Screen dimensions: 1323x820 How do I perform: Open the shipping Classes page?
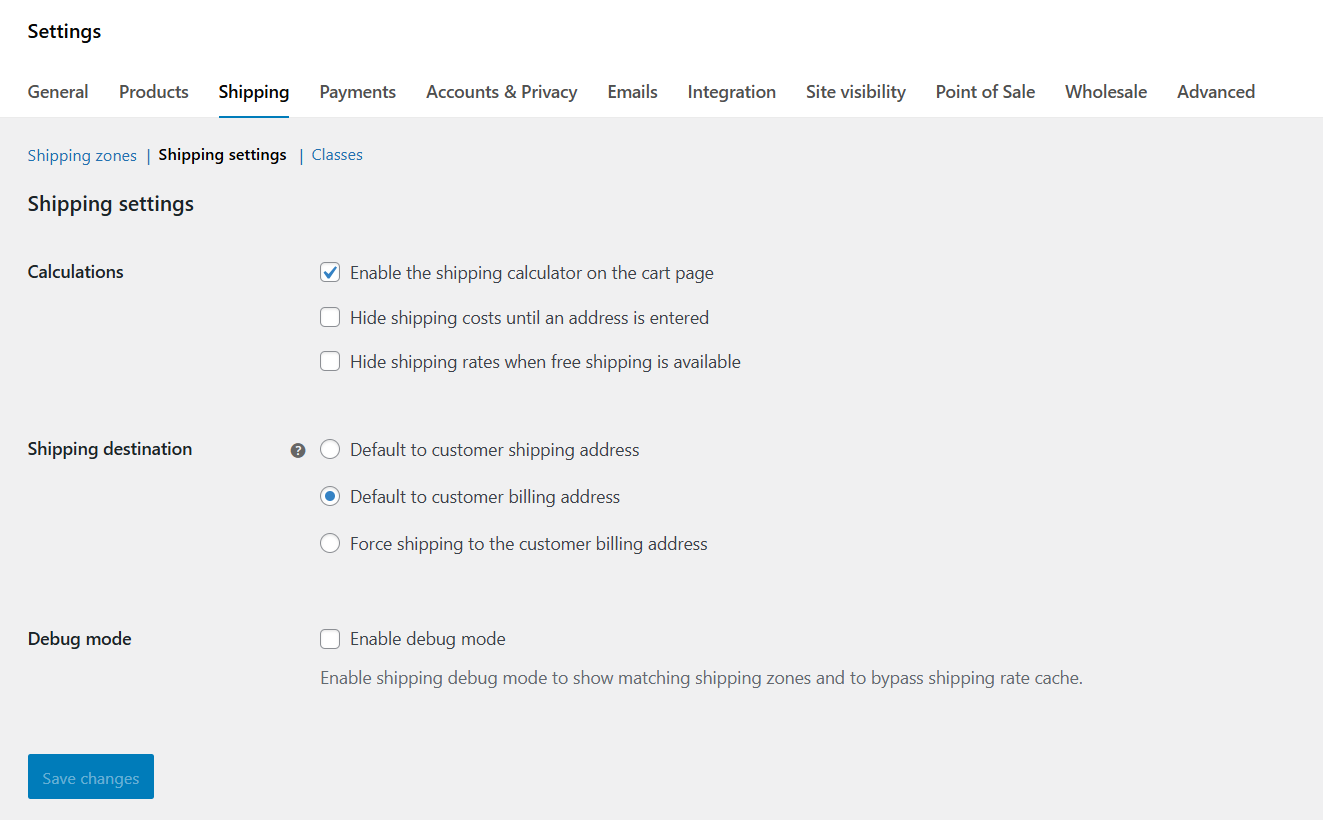point(336,154)
